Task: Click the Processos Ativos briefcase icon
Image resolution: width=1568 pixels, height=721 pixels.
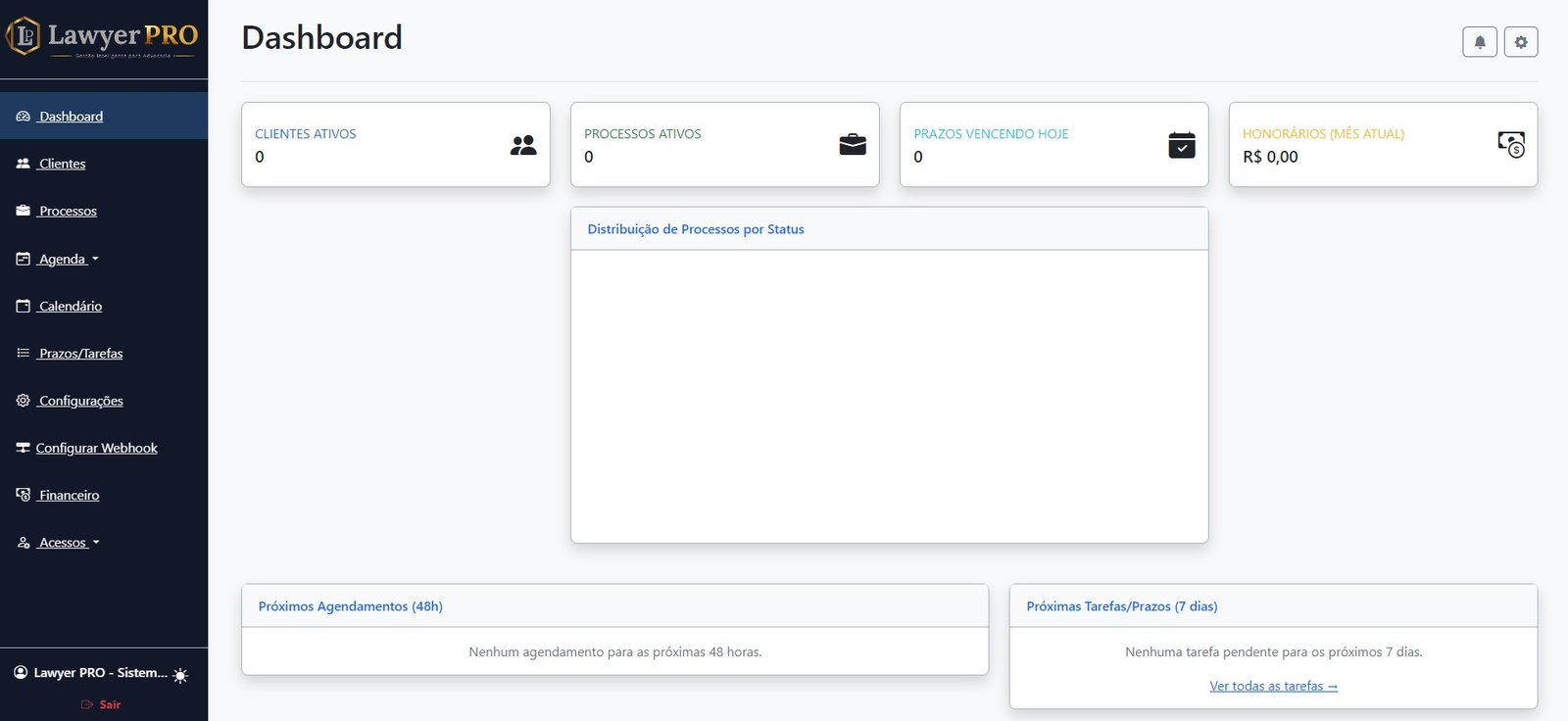Action: 853,145
